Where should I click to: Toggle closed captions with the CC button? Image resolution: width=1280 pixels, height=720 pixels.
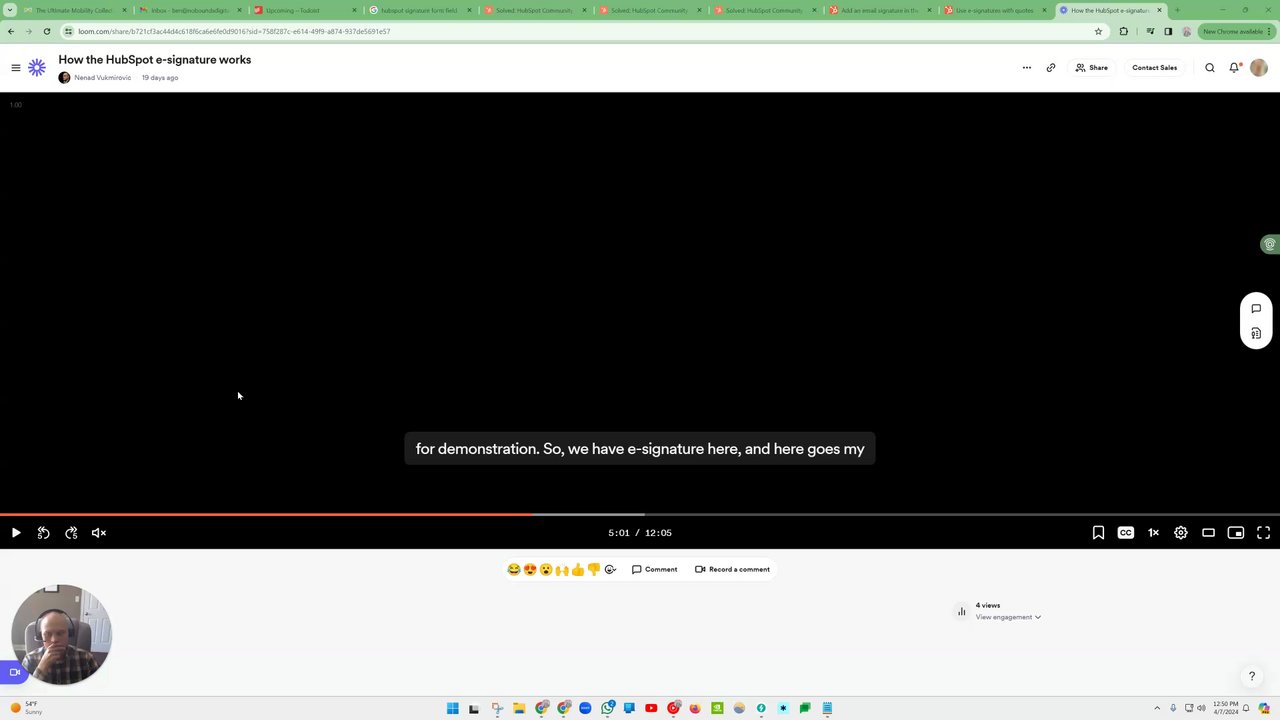point(1126,533)
